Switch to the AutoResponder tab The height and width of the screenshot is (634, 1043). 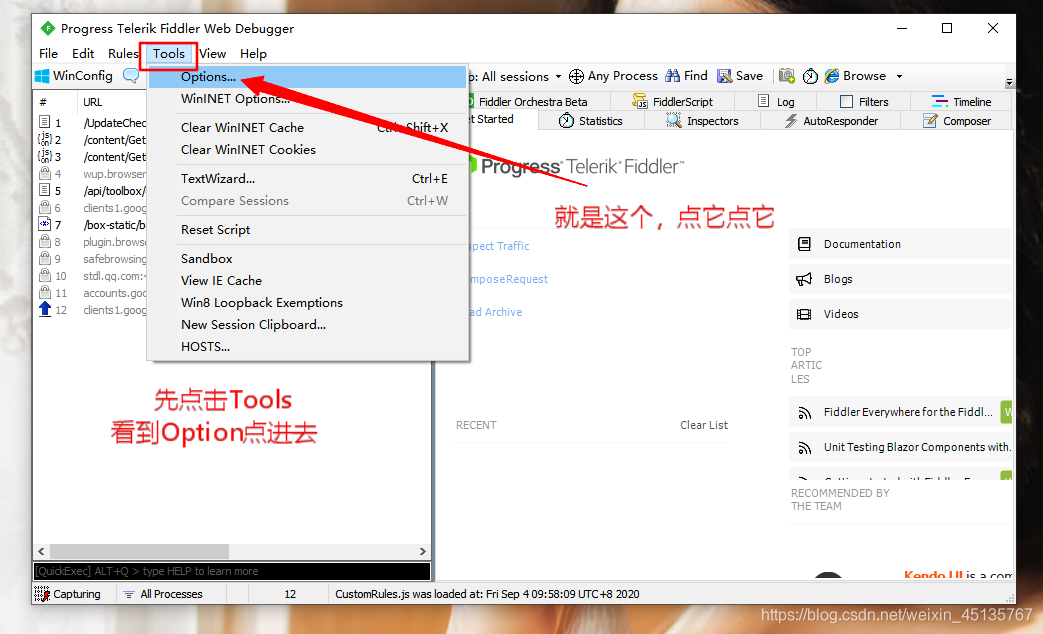click(831, 121)
